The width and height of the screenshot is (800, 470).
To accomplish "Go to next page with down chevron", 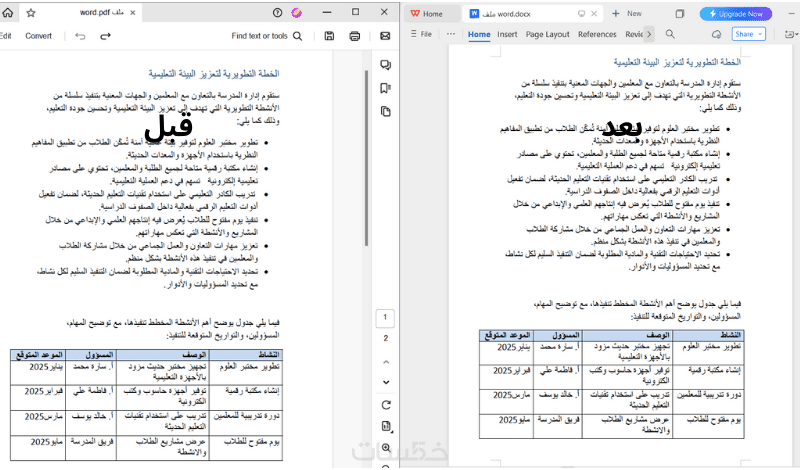I will pos(386,382).
